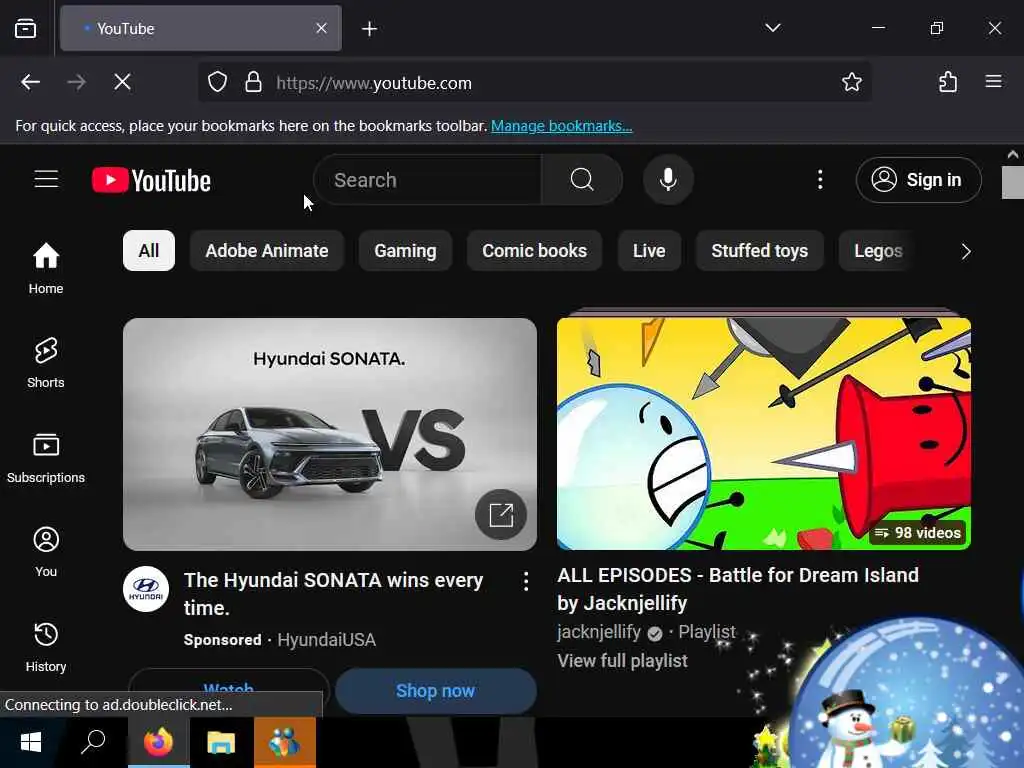The image size is (1024, 768).
Task: Bookmark this page with star
Action: point(852,82)
